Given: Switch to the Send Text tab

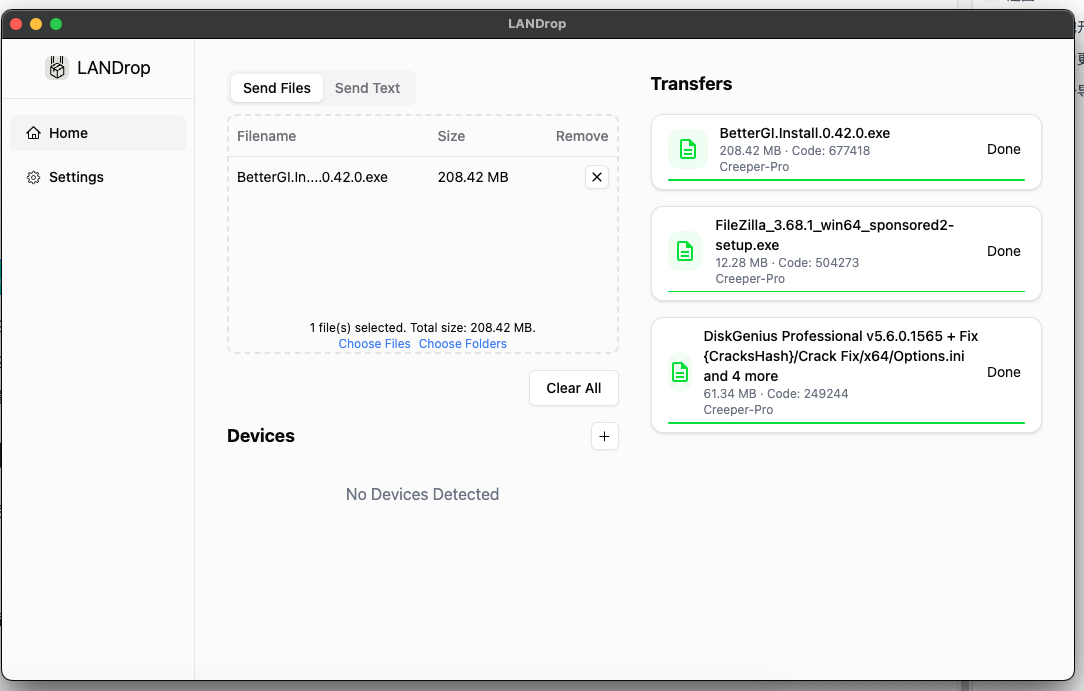Looking at the screenshot, I should pos(367,88).
